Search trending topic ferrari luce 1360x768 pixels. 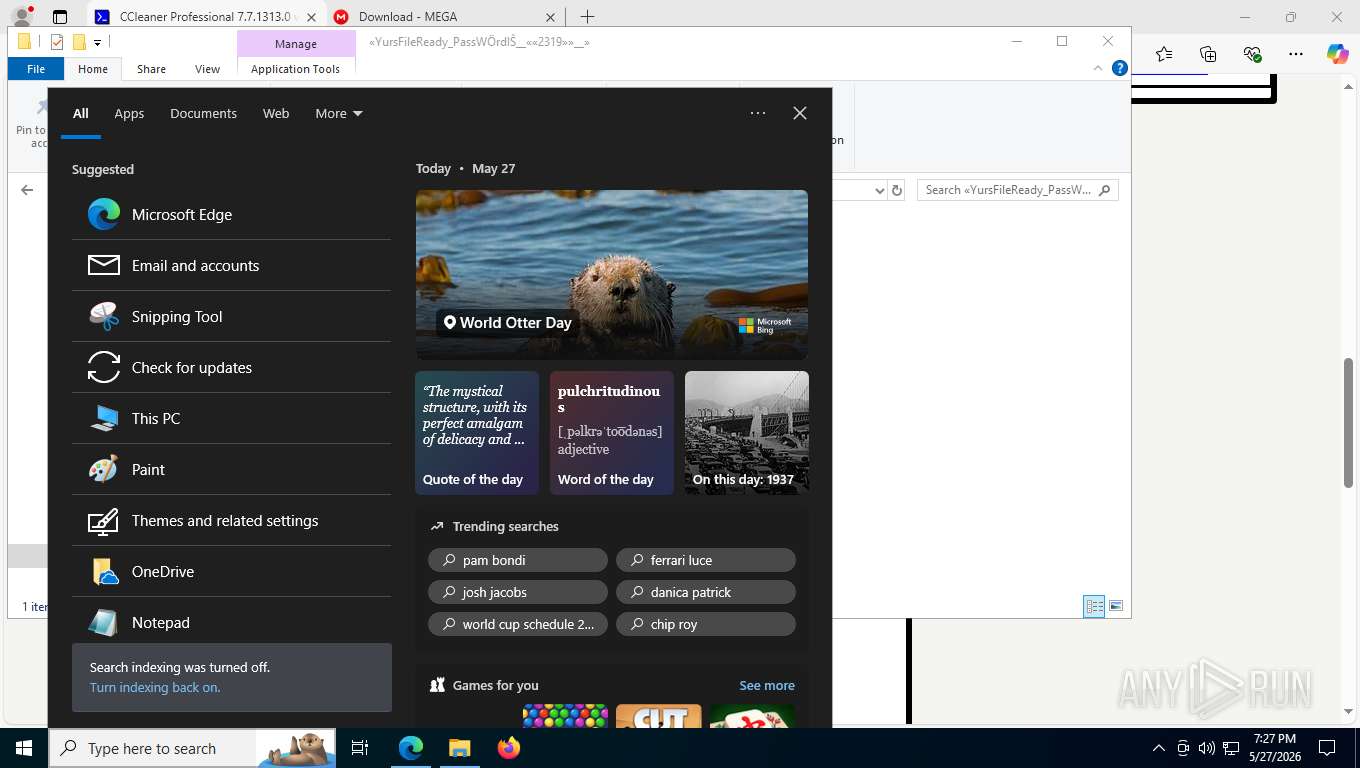(x=706, y=560)
